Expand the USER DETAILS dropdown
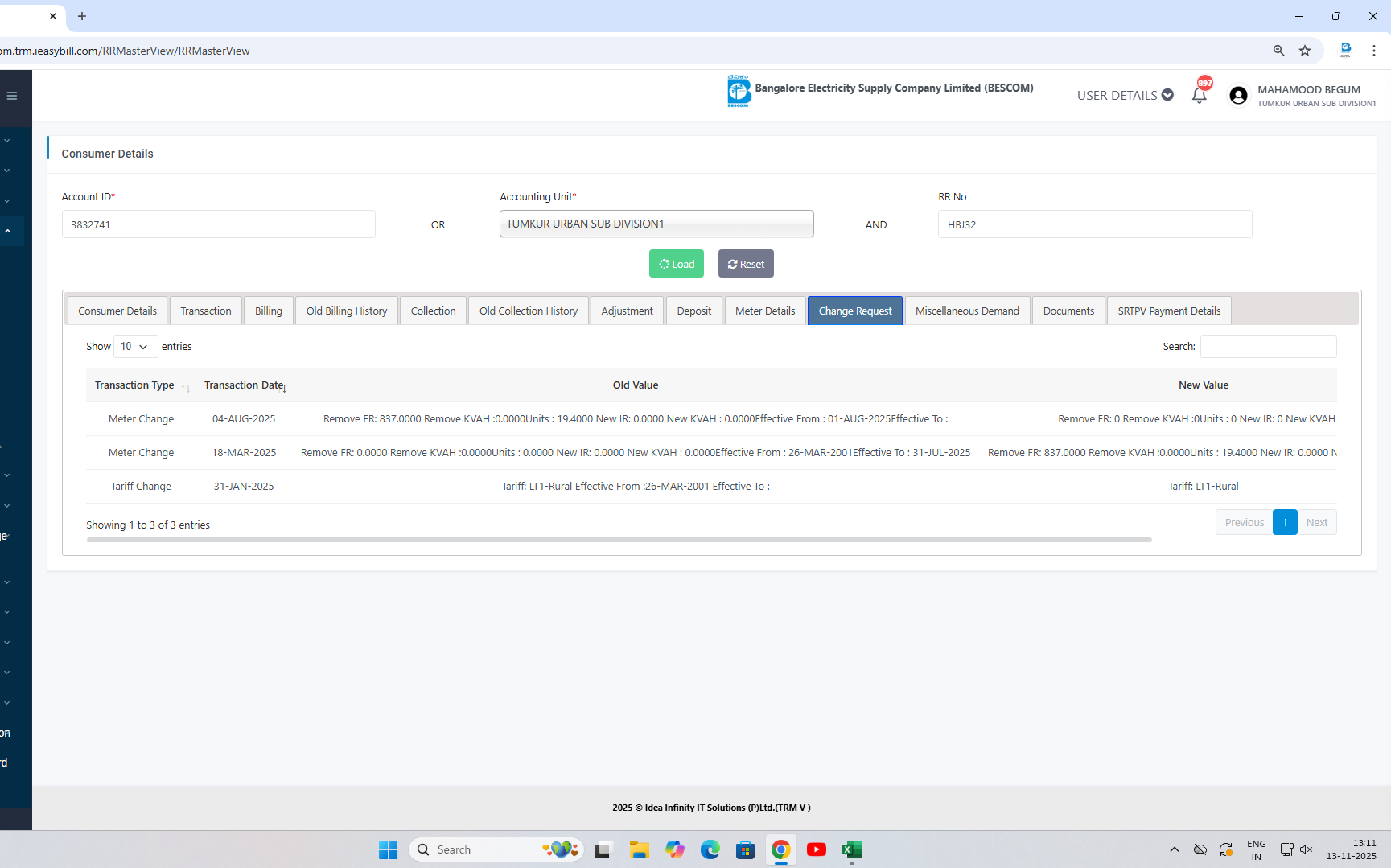The height and width of the screenshot is (868, 1391). pyautogui.click(x=1125, y=95)
